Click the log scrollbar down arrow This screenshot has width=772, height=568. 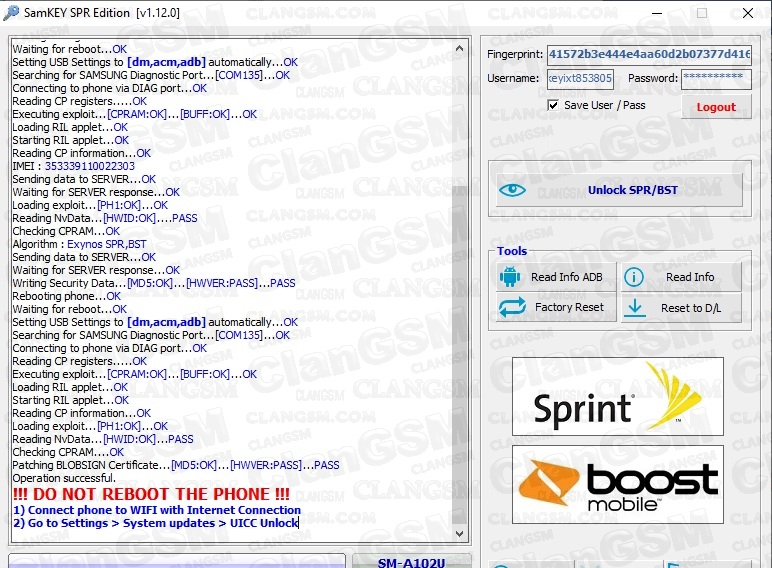(459, 533)
